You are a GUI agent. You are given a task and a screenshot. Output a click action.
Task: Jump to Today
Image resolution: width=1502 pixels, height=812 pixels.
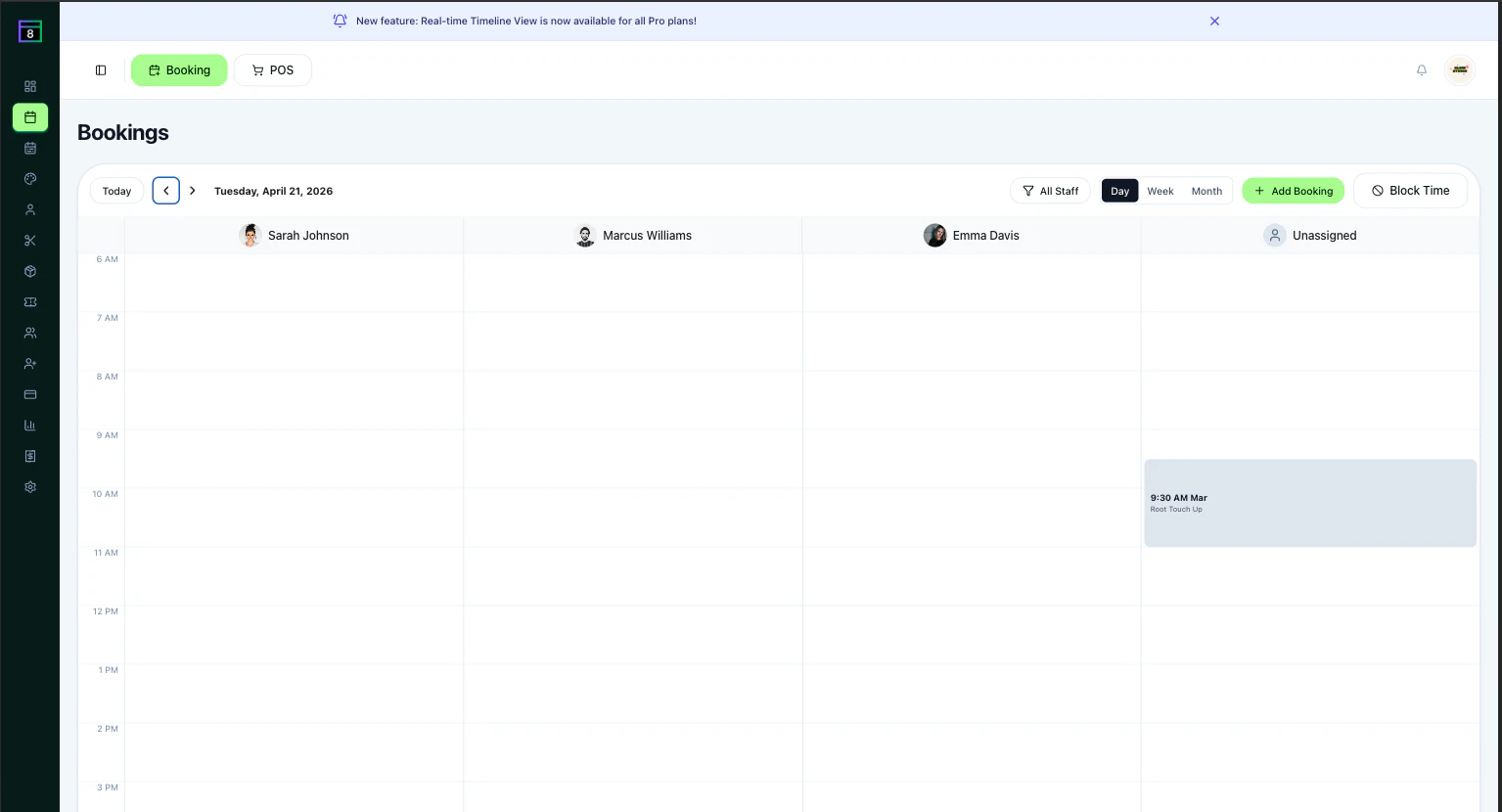117,191
